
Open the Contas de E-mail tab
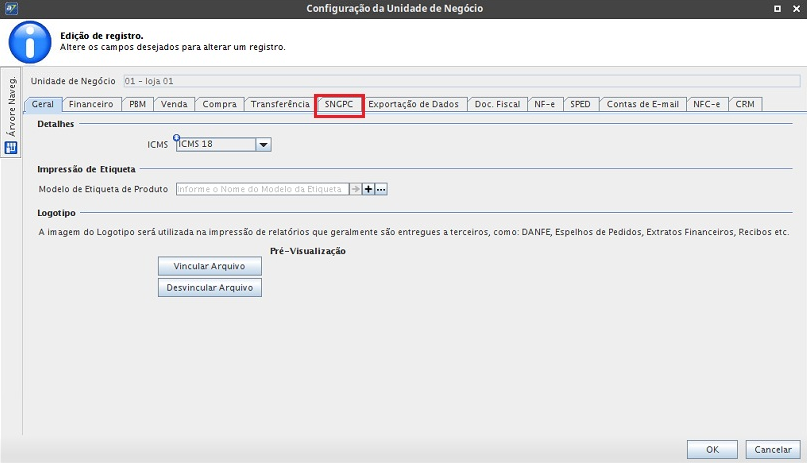tap(642, 104)
